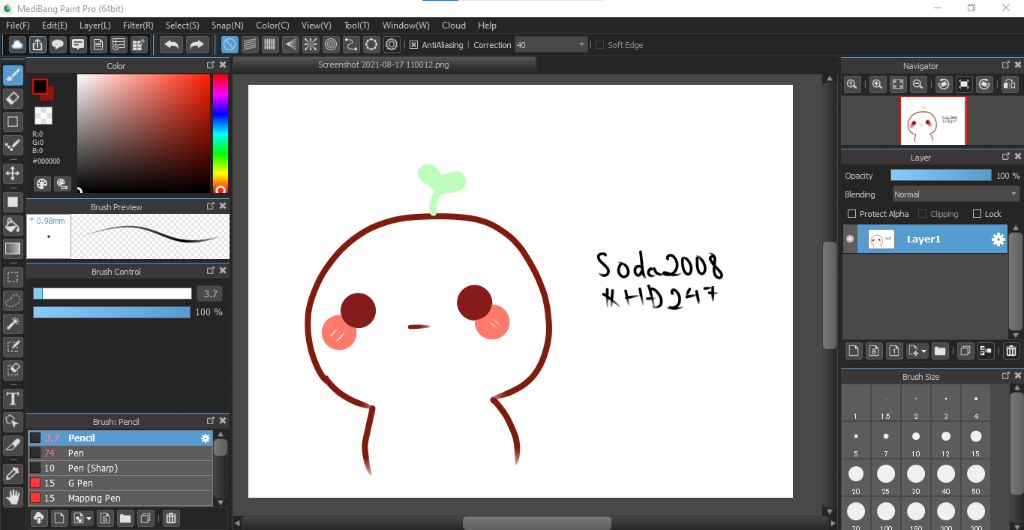Choose brush size 10 preset
Viewport: 1024px width, 530px height.
(916, 441)
